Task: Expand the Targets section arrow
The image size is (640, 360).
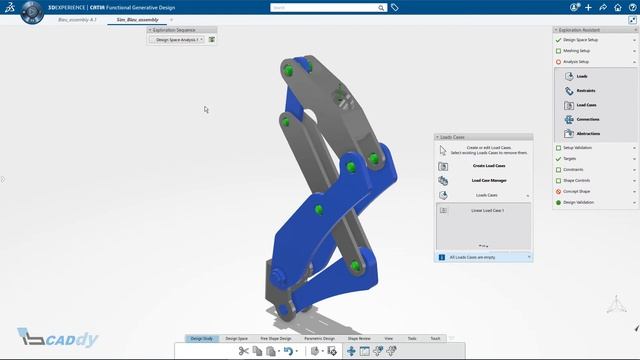Action: pos(634,159)
